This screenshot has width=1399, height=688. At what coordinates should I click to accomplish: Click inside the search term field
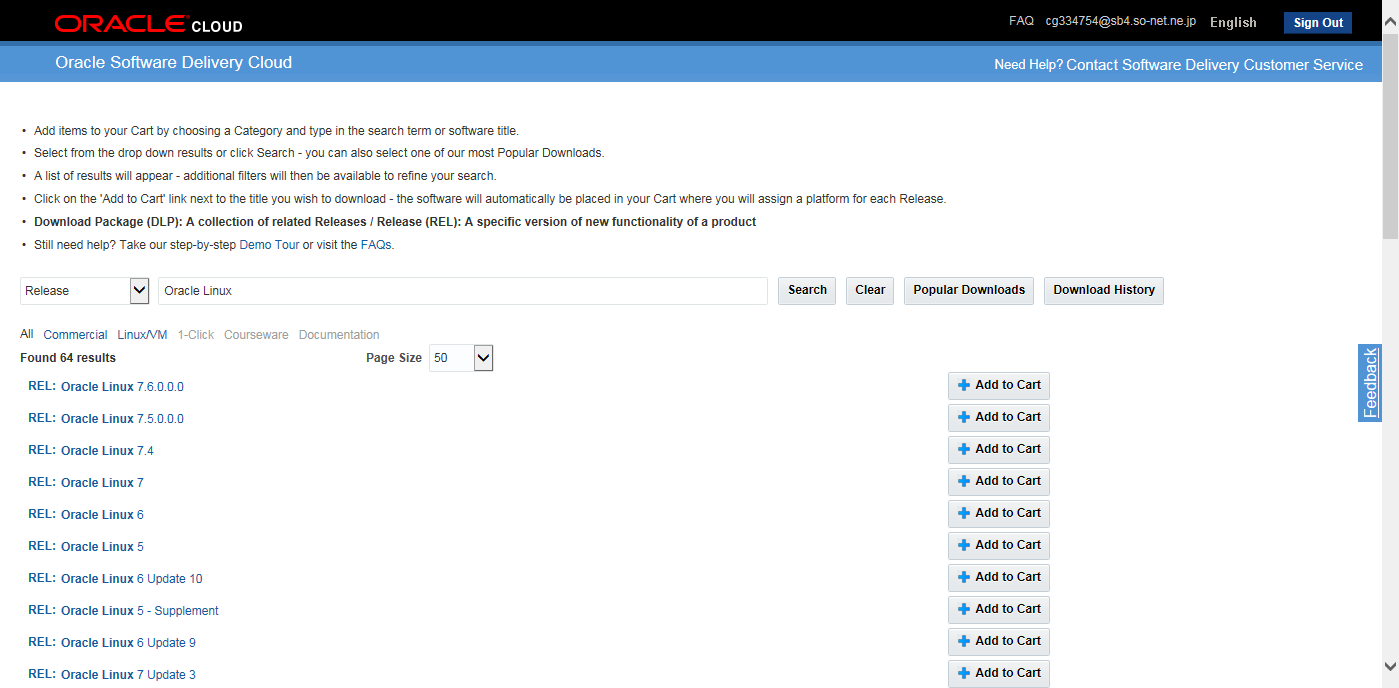(x=462, y=290)
